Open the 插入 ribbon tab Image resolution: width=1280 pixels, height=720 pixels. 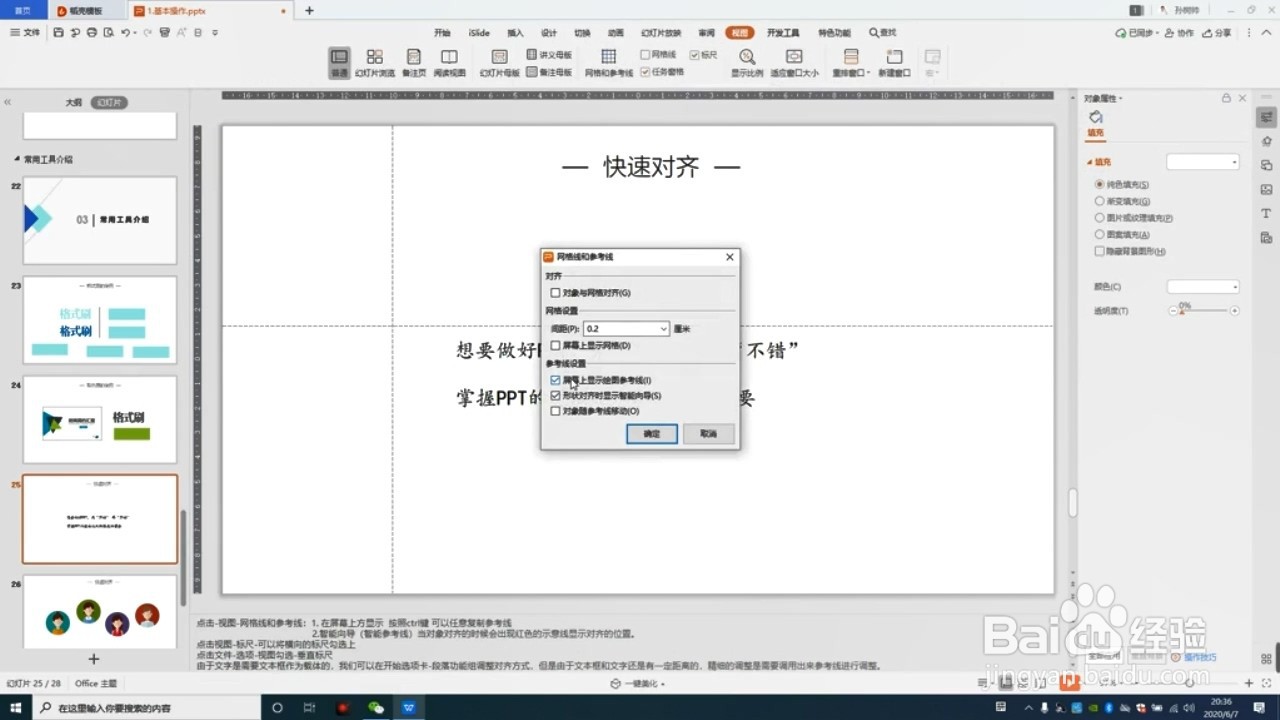515,33
